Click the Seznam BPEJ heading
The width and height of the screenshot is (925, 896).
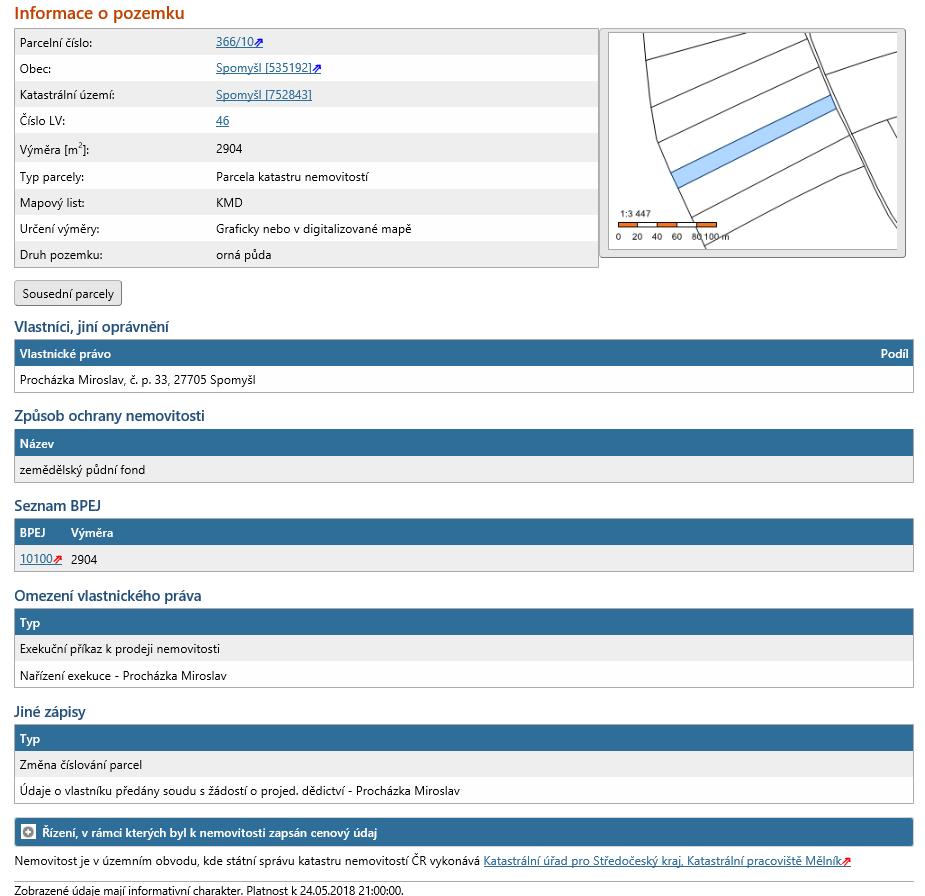coord(57,506)
